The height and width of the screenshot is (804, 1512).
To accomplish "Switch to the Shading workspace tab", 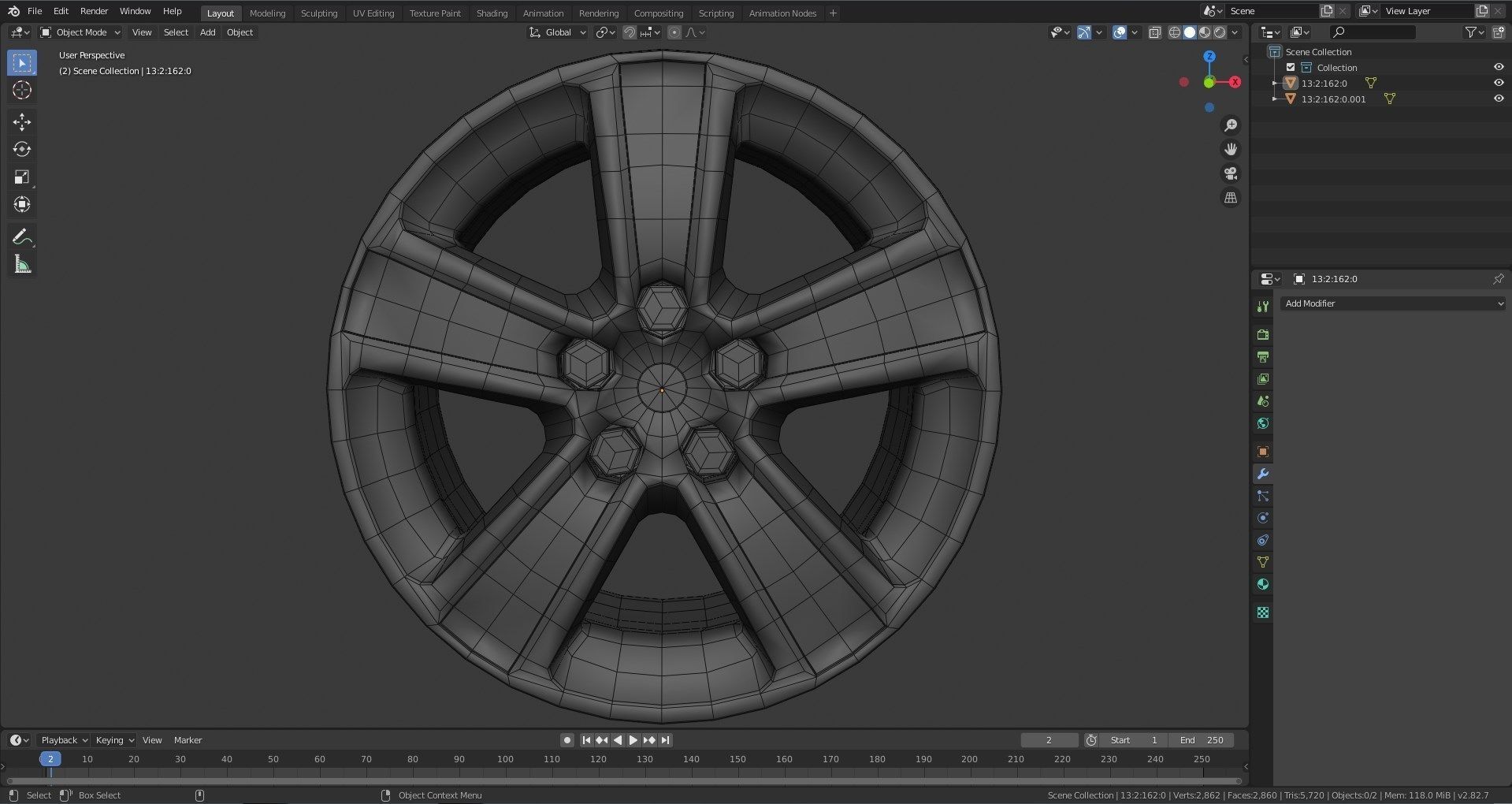I will tap(492, 13).
